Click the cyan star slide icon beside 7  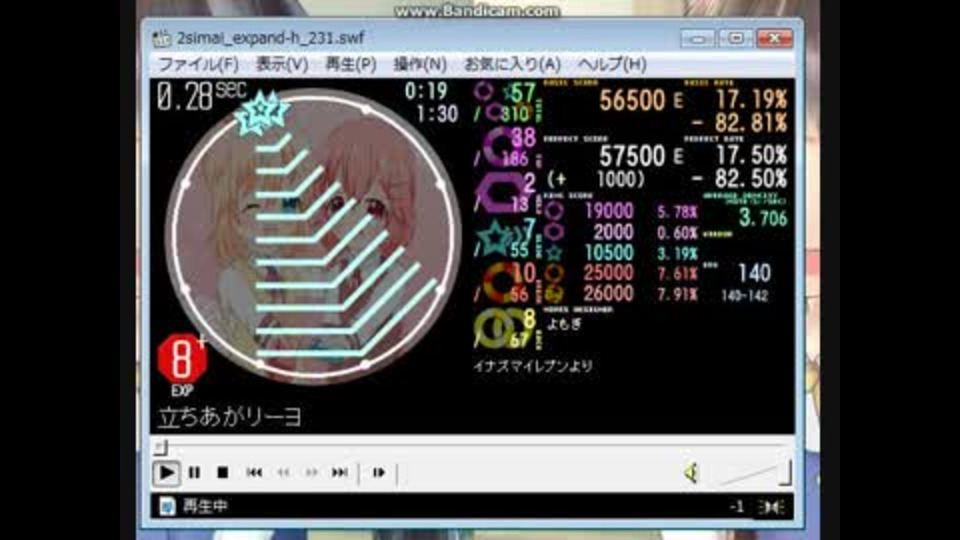tap(497, 239)
